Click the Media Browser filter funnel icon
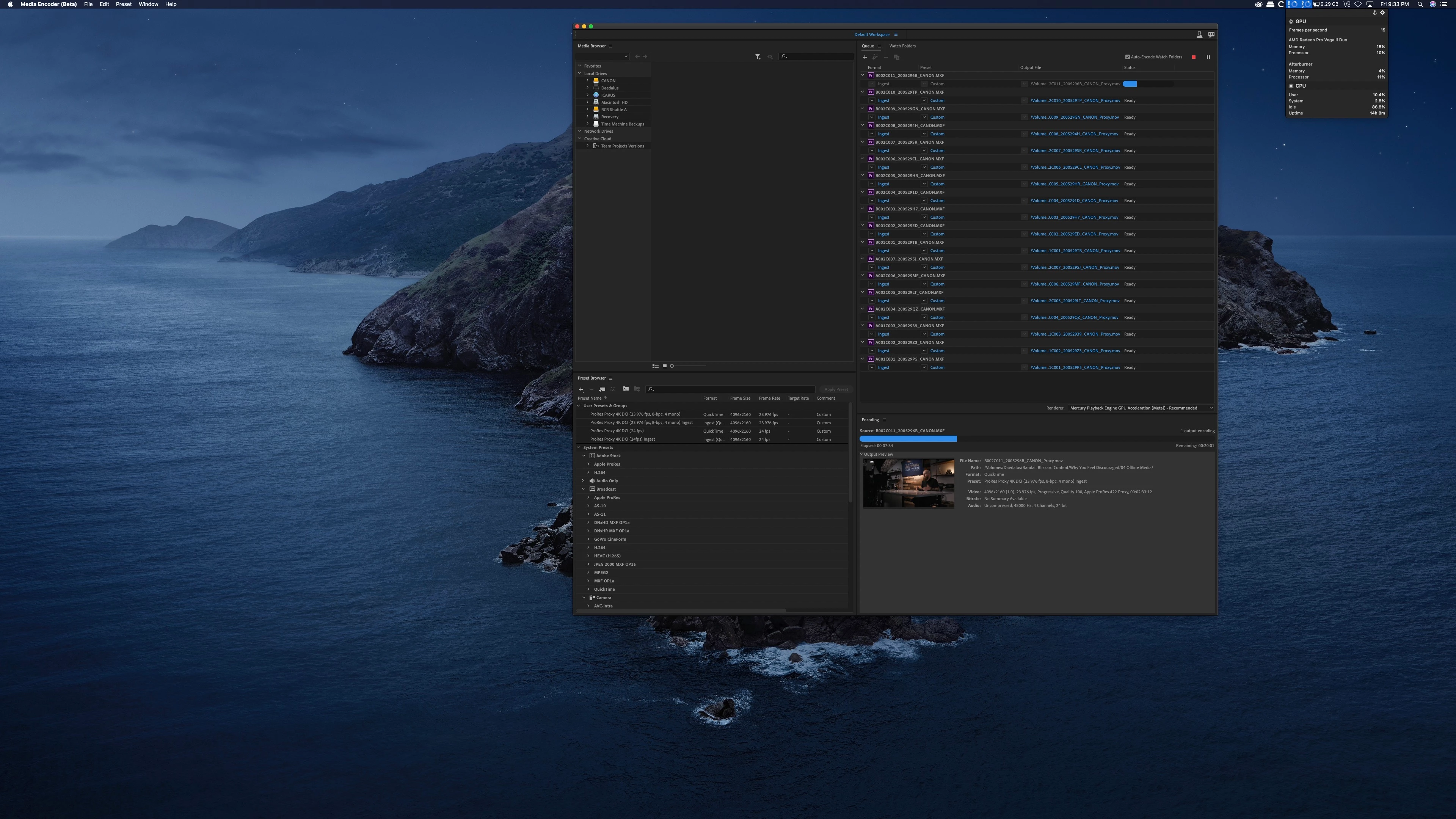Screen dimensions: 1456x819 click(x=758, y=56)
